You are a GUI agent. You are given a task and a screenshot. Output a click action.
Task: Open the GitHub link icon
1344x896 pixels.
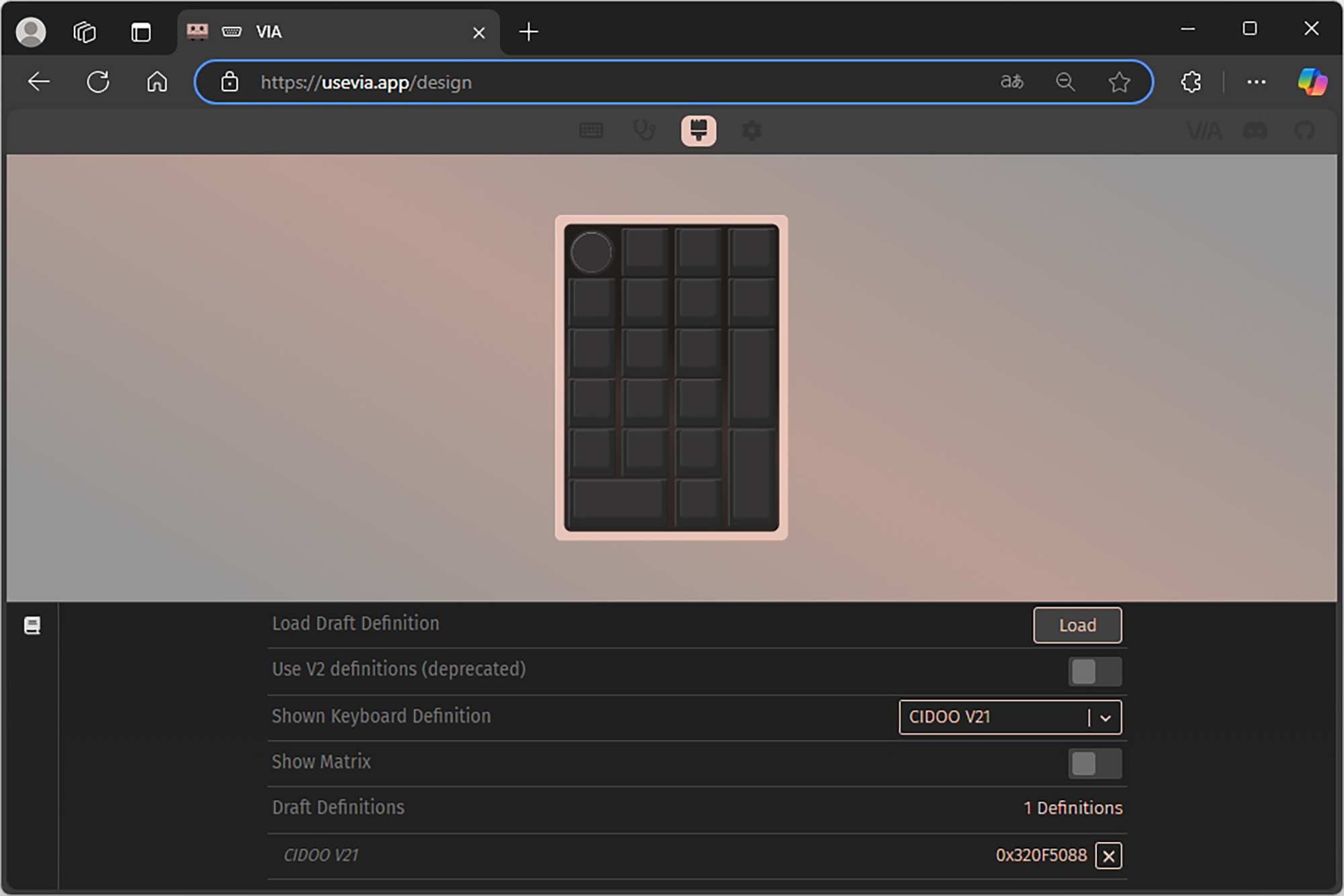tap(1304, 130)
